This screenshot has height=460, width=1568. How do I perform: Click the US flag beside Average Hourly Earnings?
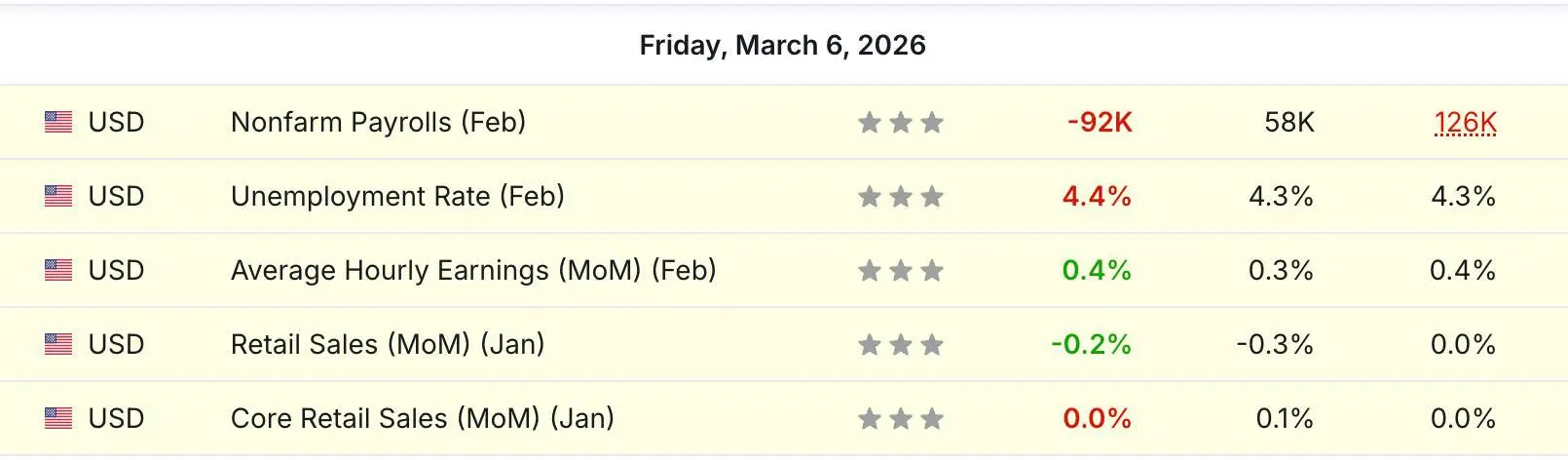(58, 270)
